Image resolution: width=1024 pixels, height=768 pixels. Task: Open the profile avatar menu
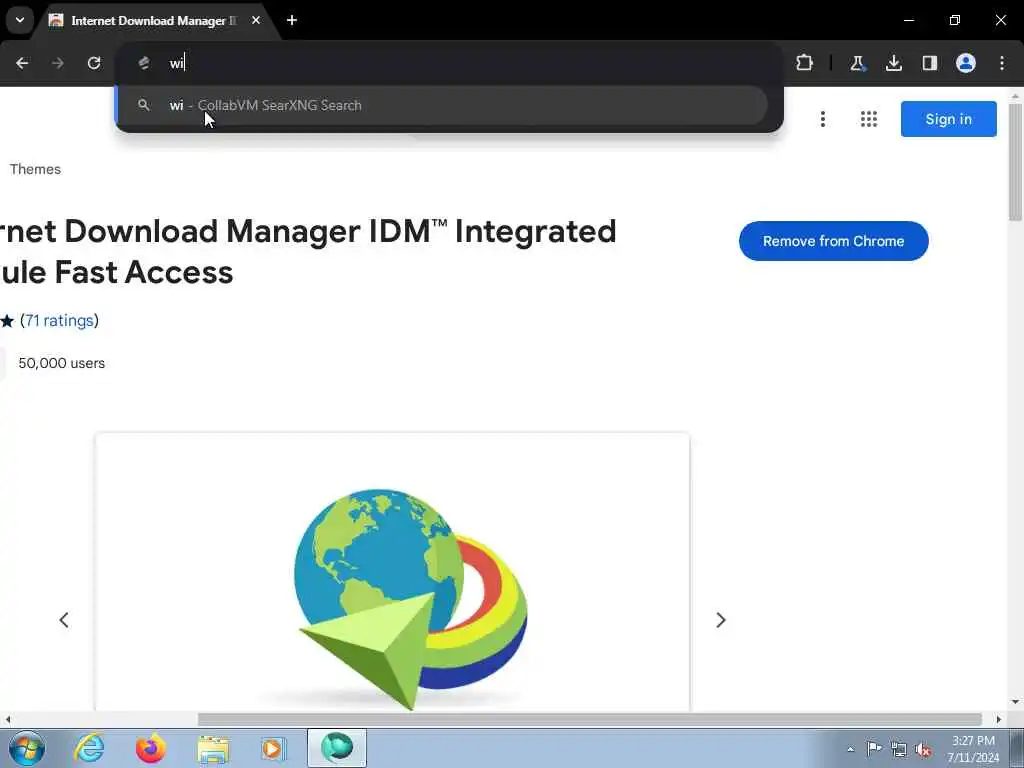[966, 63]
